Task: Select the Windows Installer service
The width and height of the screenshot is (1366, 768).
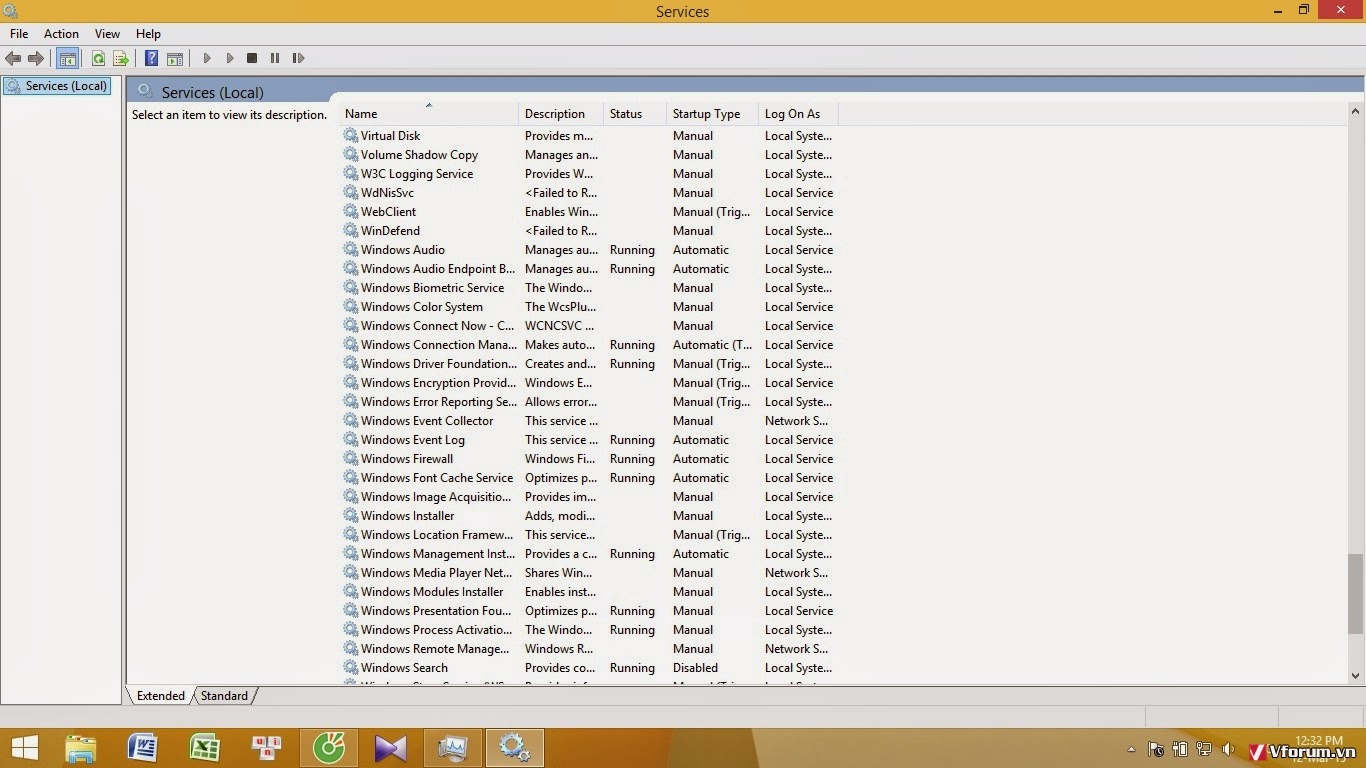Action: (407, 515)
